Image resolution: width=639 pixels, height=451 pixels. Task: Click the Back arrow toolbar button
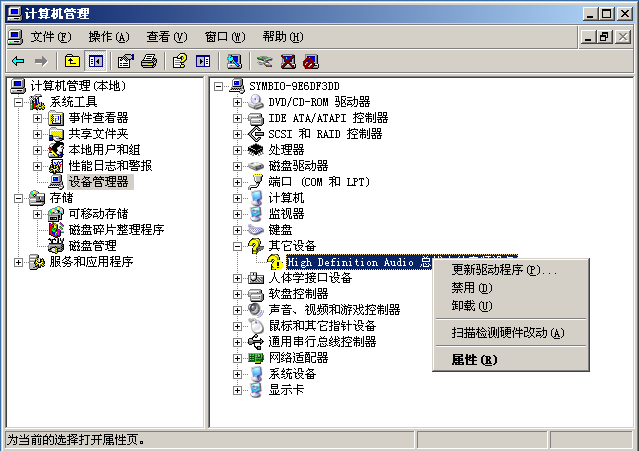(x=18, y=61)
